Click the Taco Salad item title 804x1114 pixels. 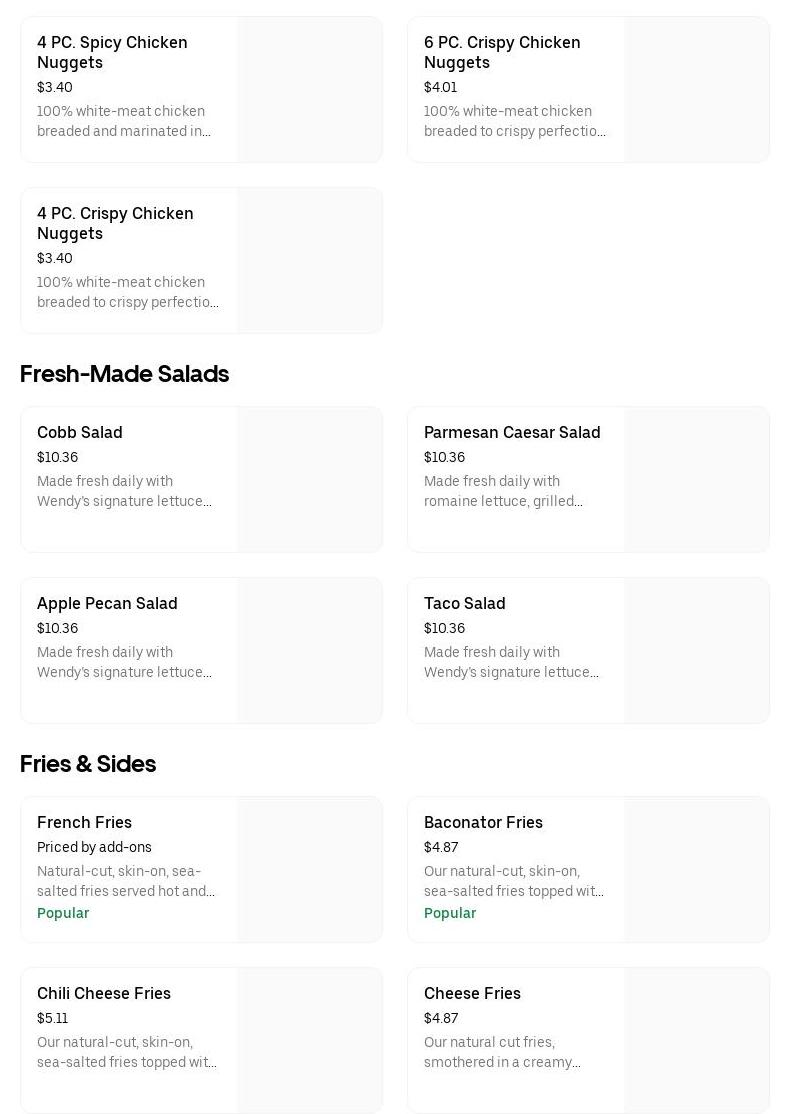pyautogui.click(x=465, y=603)
